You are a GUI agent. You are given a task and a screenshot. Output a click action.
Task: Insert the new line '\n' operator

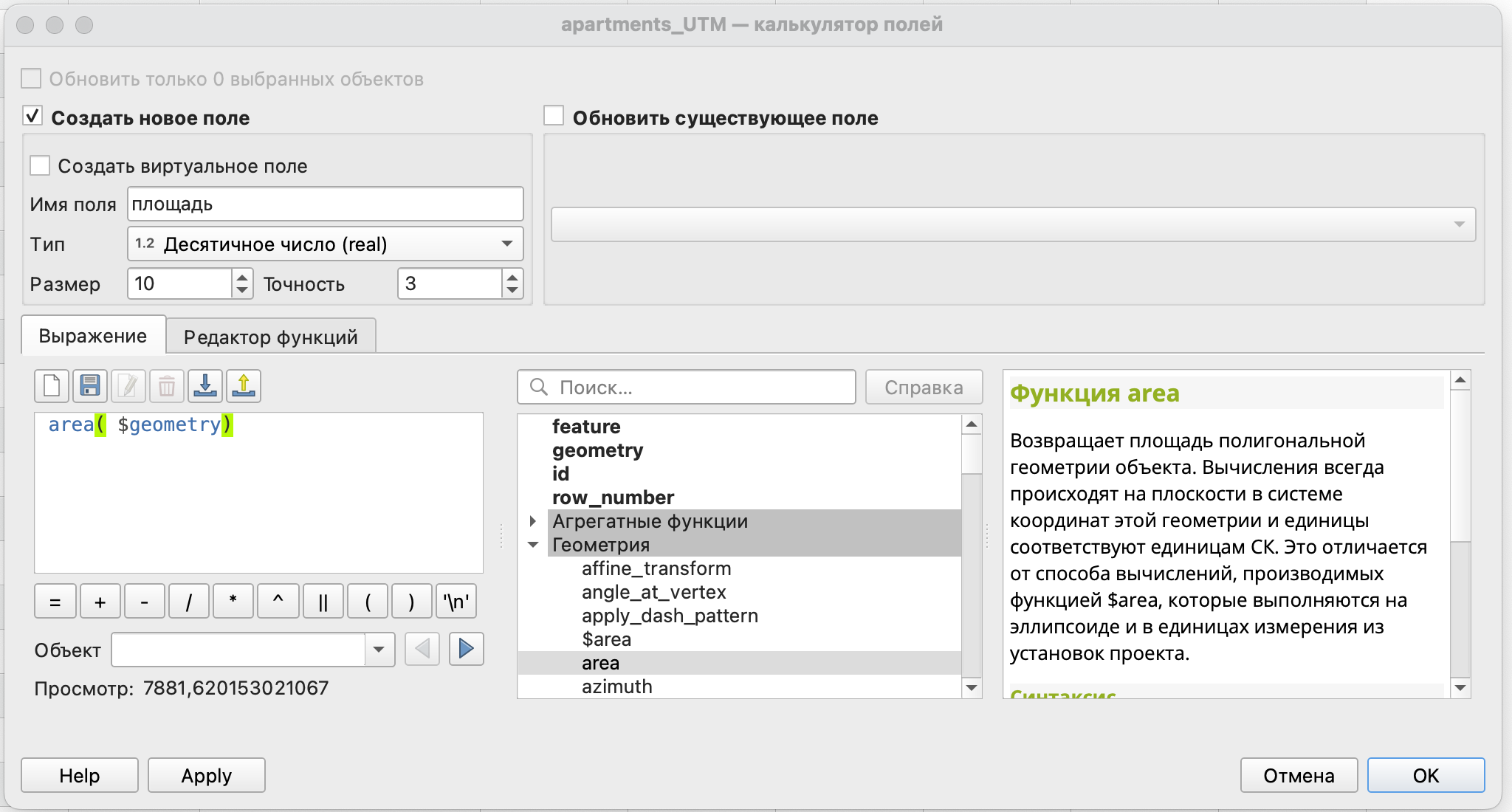pos(456,601)
